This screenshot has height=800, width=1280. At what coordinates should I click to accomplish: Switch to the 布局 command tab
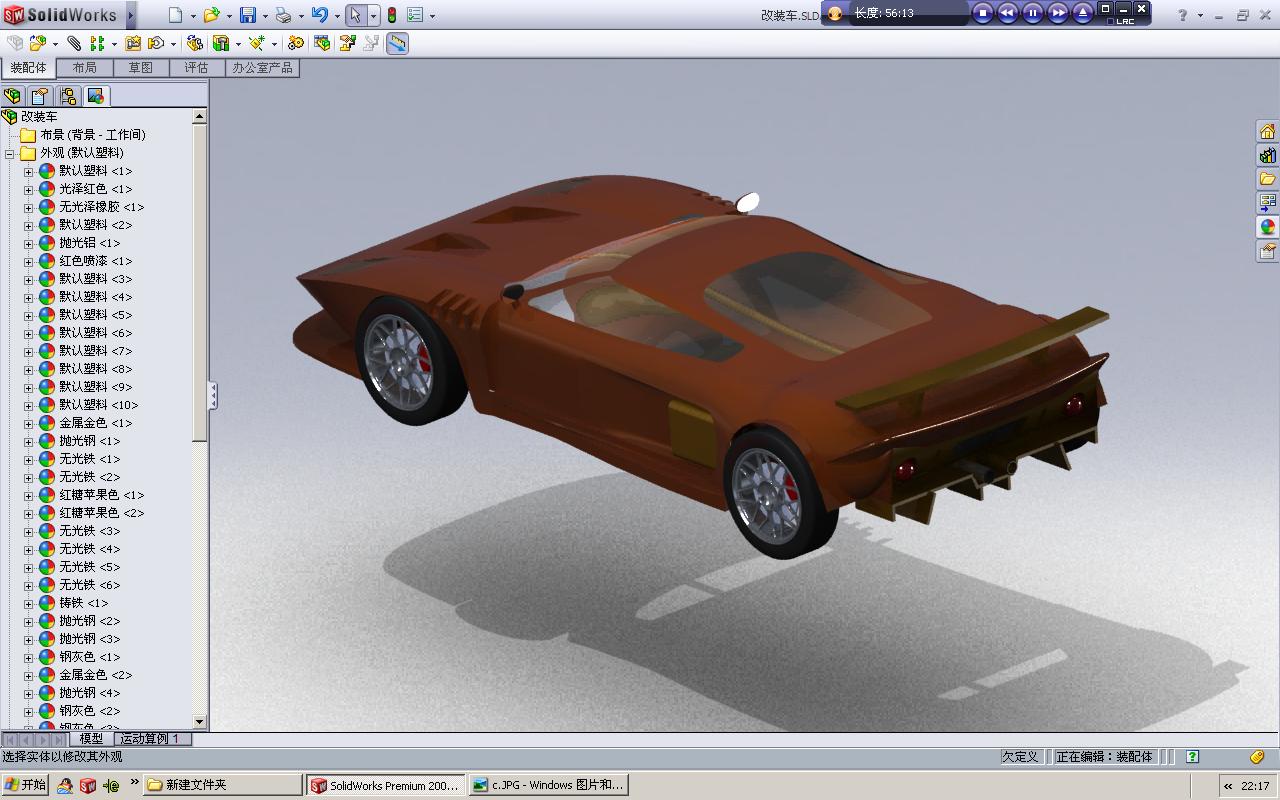tap(85, 68)
